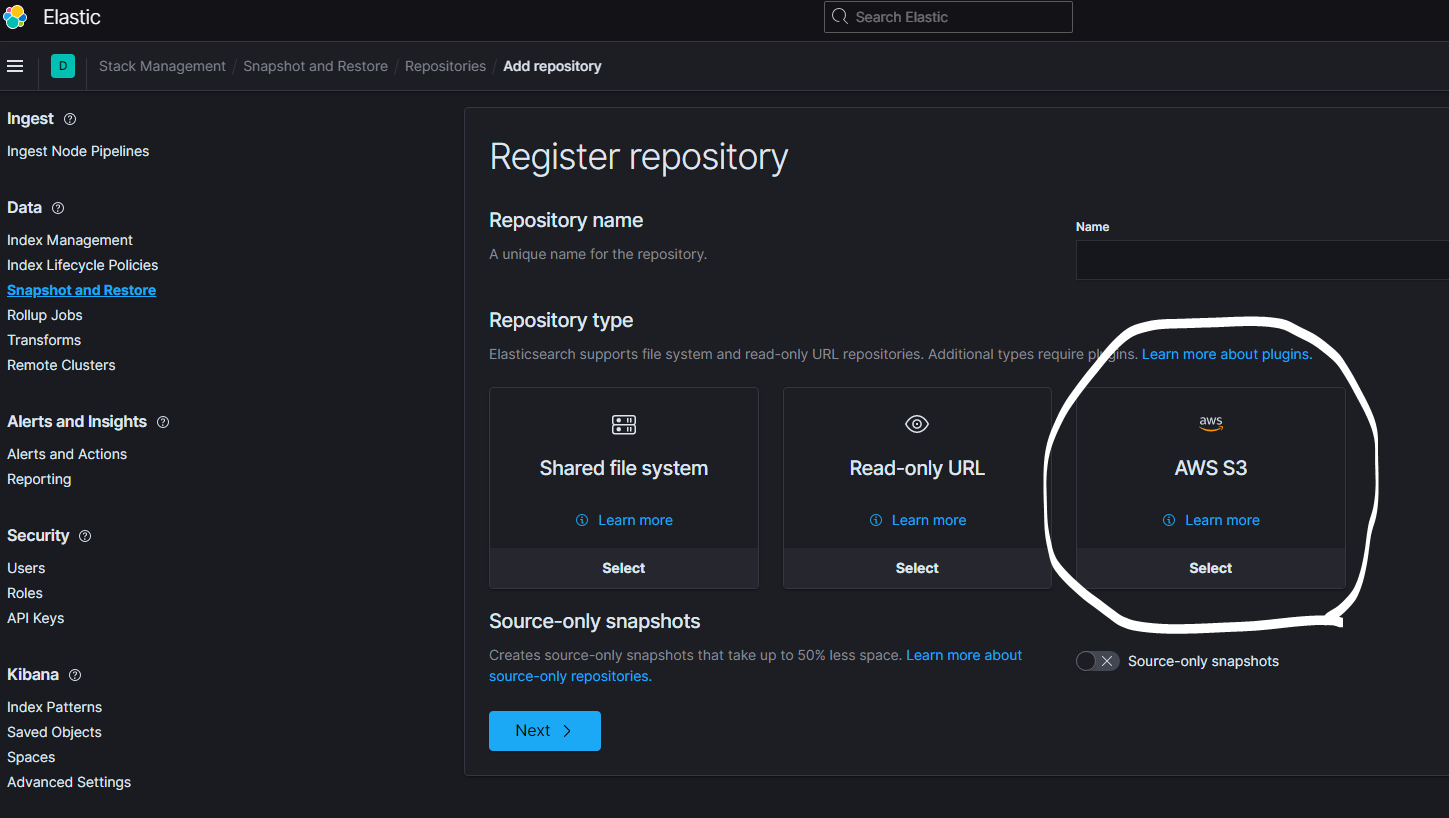Open Transforms page

coord(44,340)
